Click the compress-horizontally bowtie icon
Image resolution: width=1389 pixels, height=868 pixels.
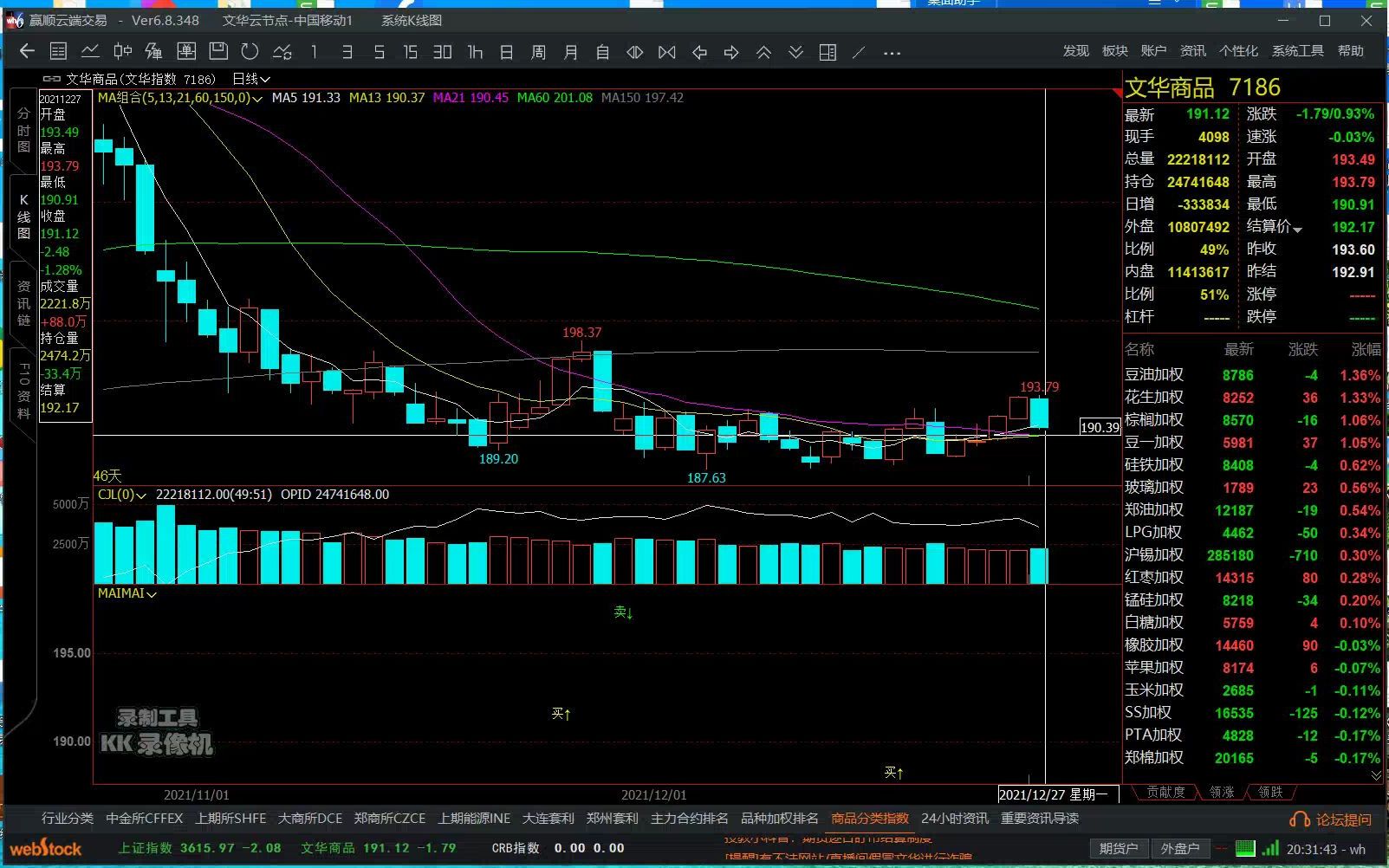click(x=666, y=52)
